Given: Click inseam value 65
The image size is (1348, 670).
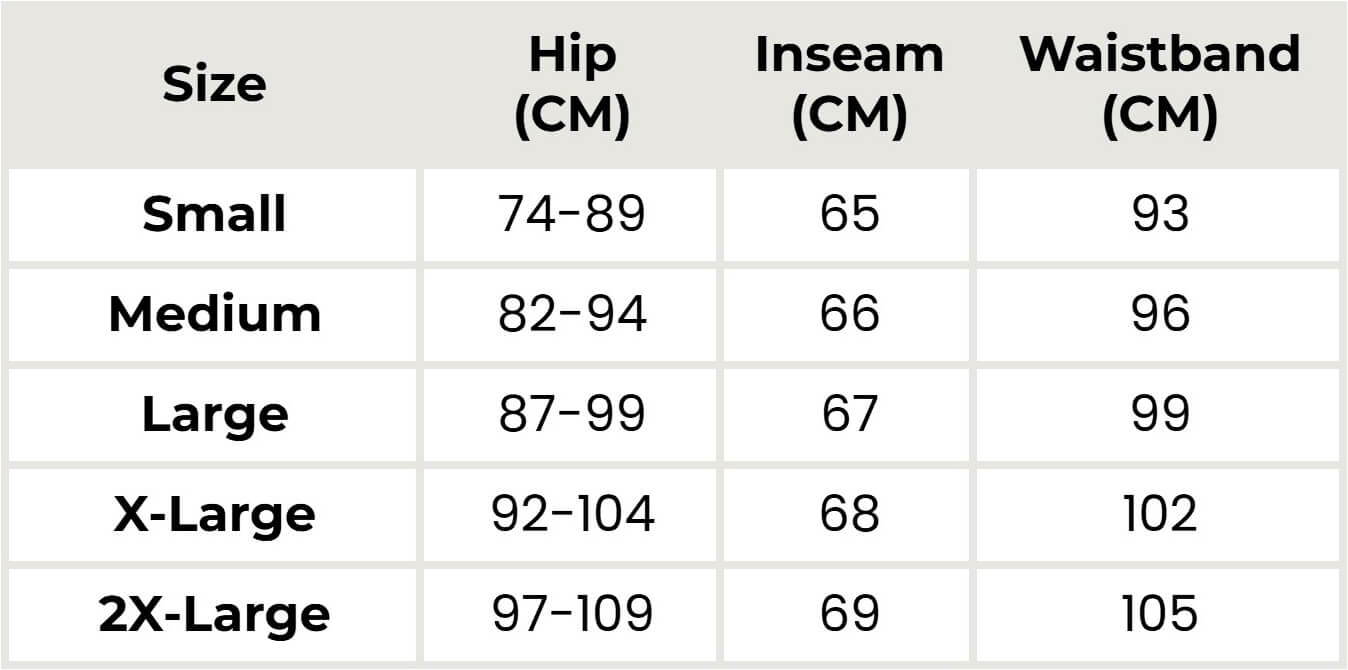Looking at the screenshot, I should 849,214.
